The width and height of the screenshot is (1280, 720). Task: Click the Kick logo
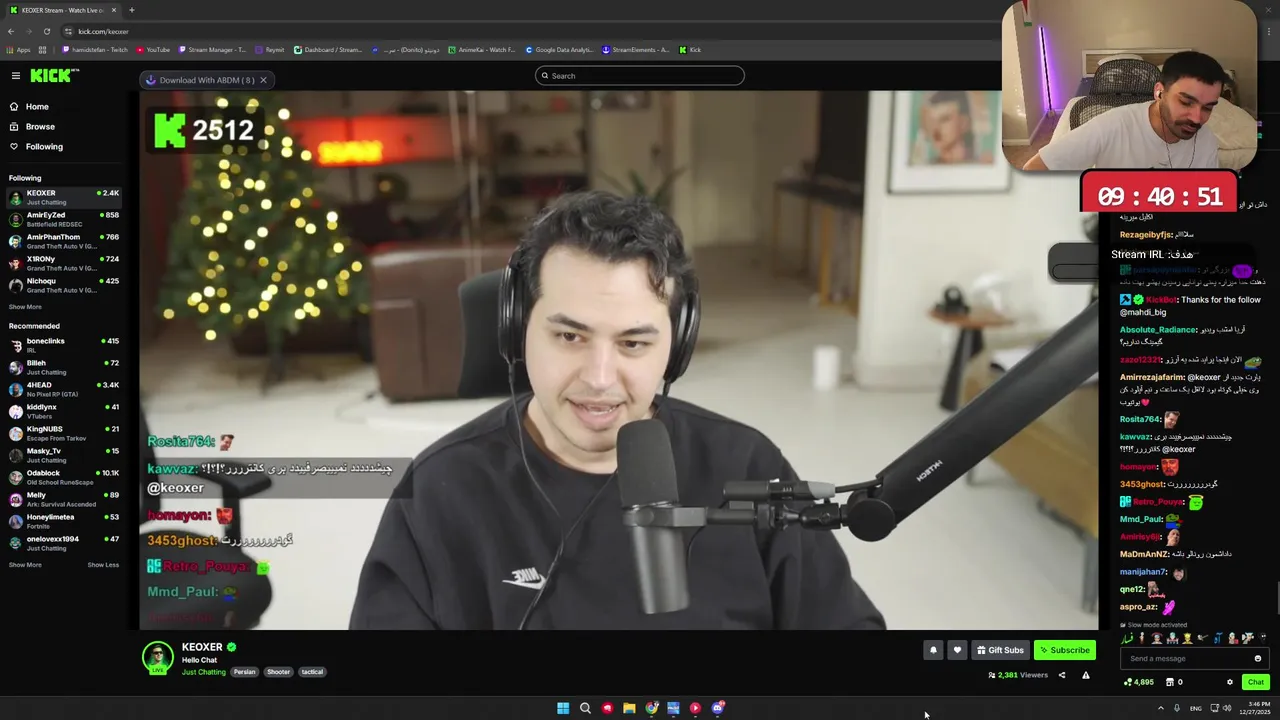(53, 75)
